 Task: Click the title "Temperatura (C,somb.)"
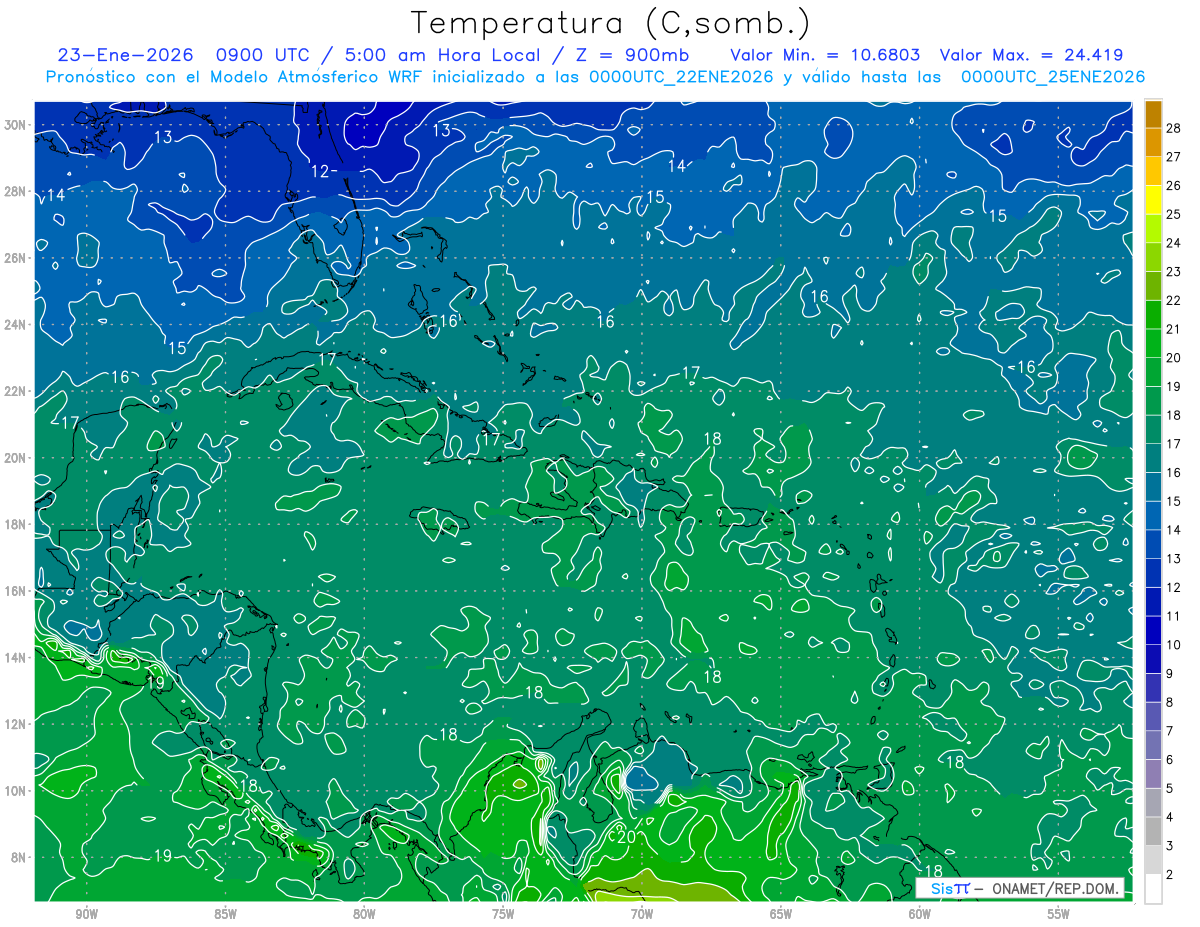point(611,22)
